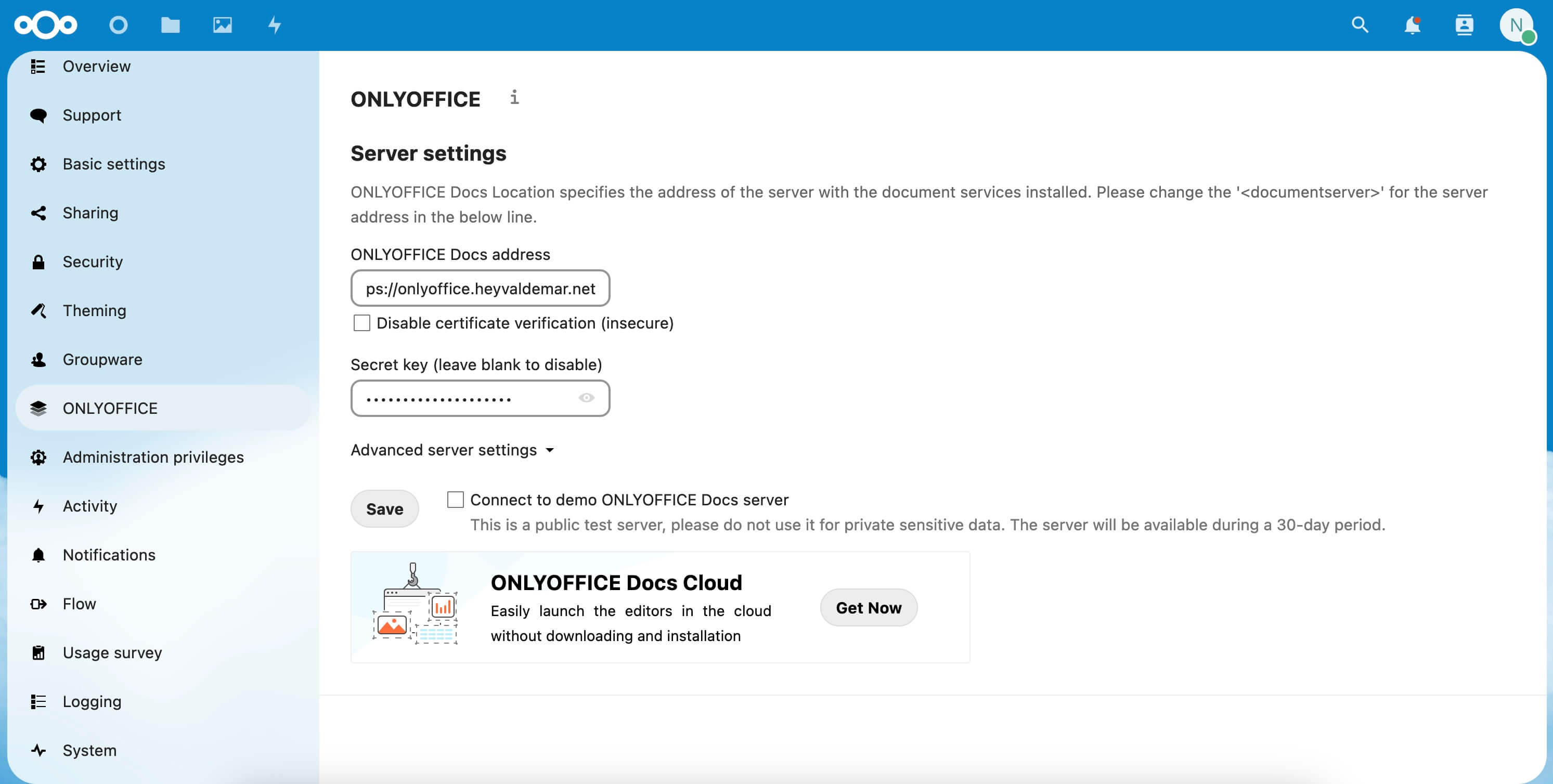This screenshot has height=784, width=1553.
Task: Toggle Connect to demo ONLYOFFICE server
Action: [456, 499]
